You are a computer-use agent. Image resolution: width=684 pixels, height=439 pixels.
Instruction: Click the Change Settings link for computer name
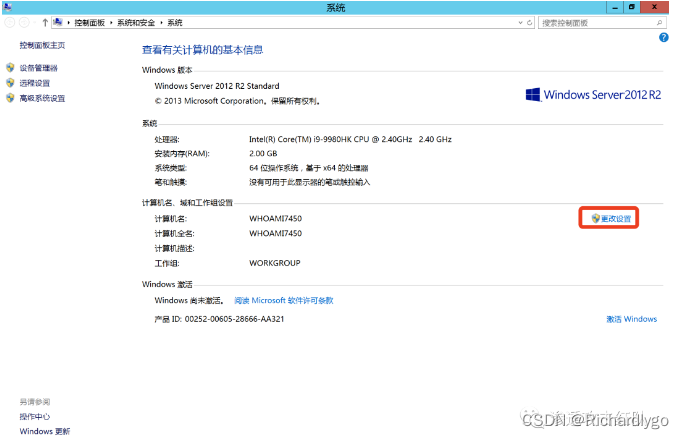pos(616,218)
